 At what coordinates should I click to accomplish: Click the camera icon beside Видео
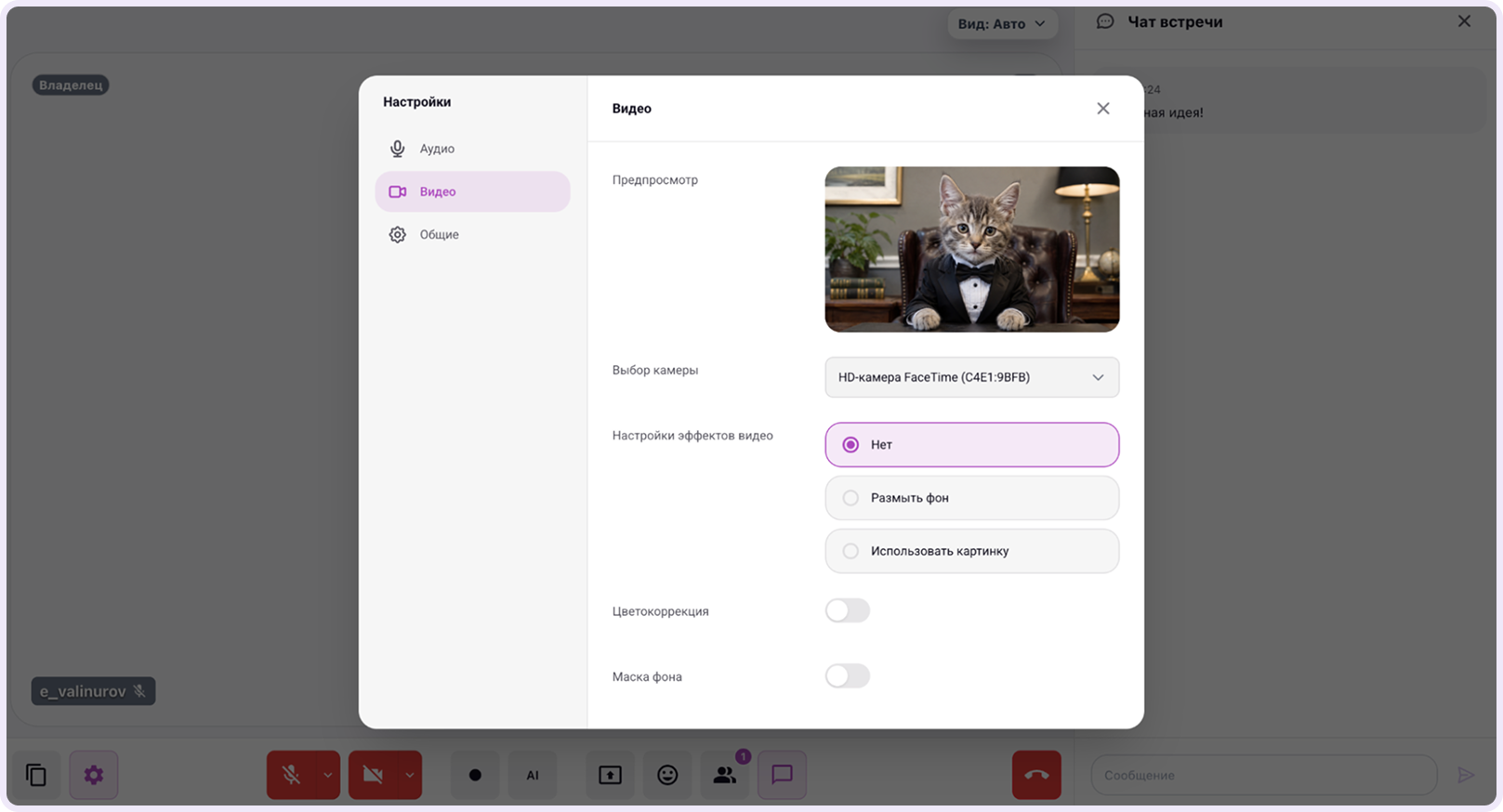pyautogui.click(x=398, y=191)
